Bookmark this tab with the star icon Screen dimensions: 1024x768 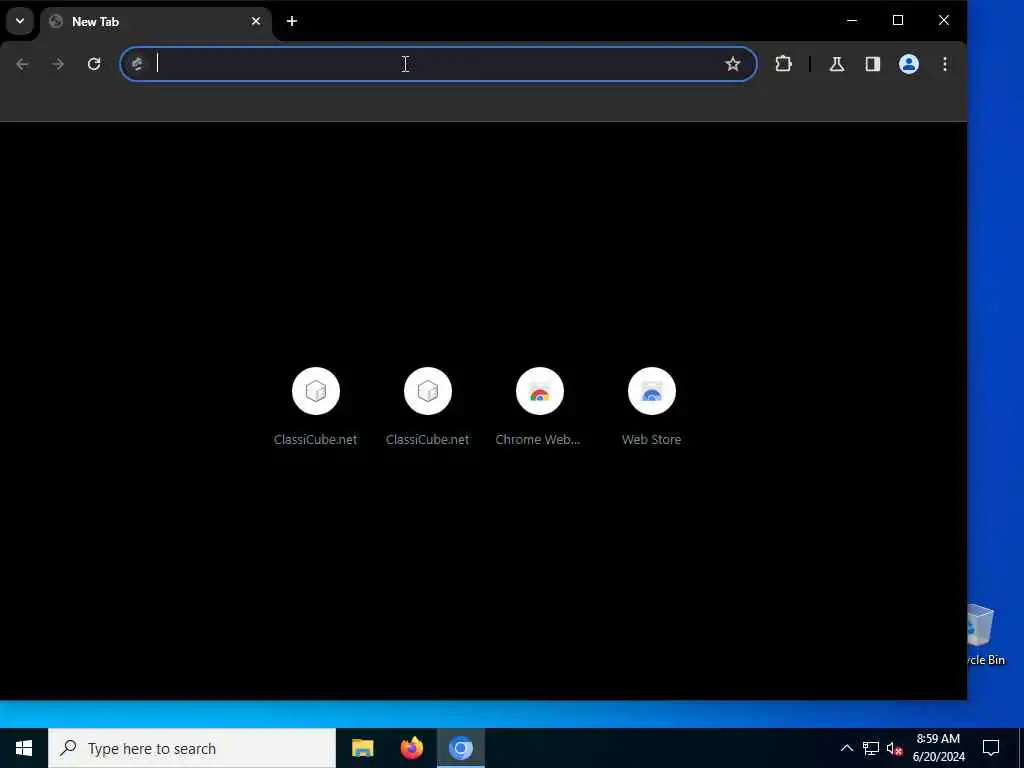pos(733,64)
